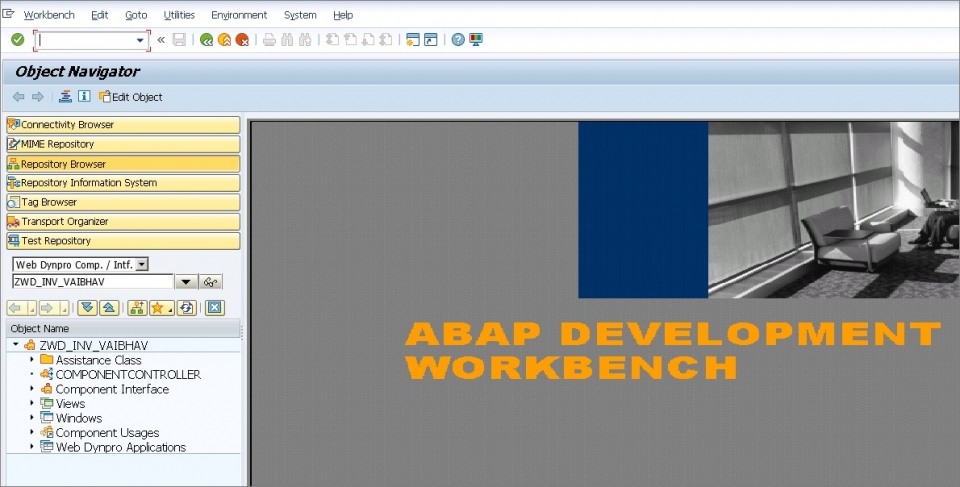
Task: Expand the Web Dynpro Applications node
Action: (x=32, y=447)
